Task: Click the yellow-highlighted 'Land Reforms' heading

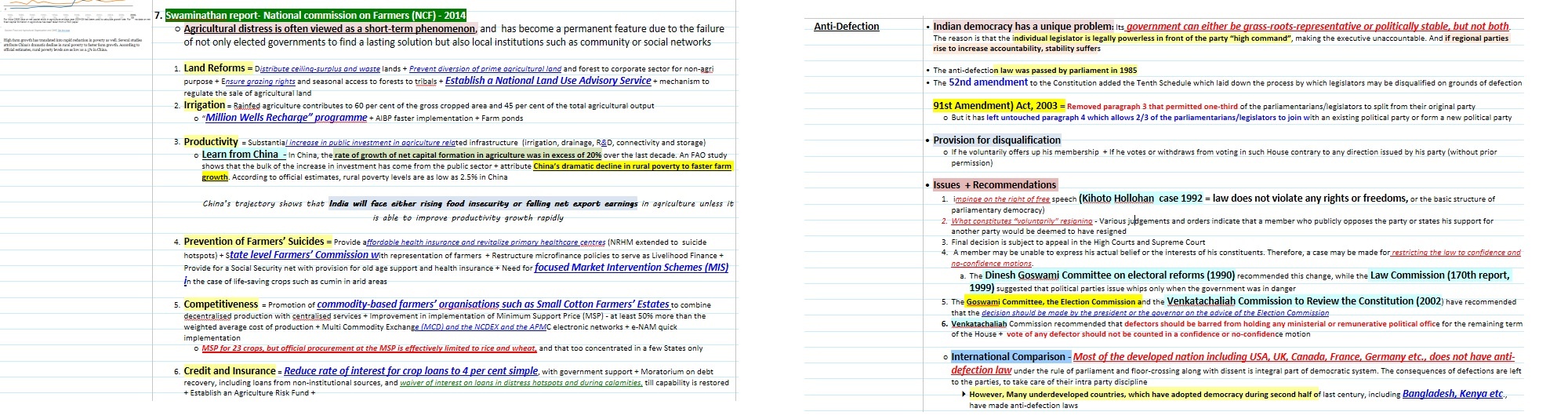Action: click(214, 68)
